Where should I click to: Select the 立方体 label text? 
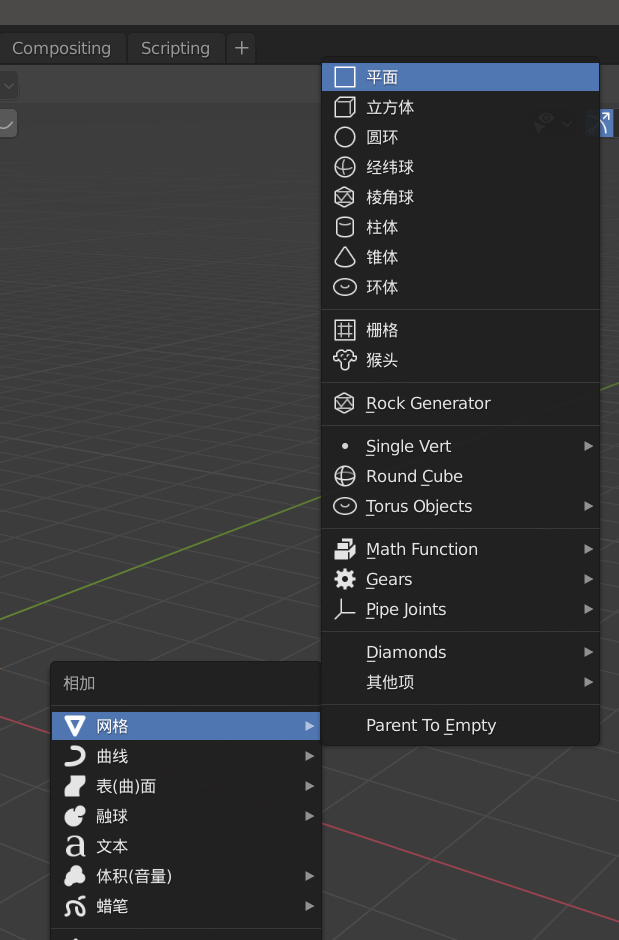coord(390,107)
